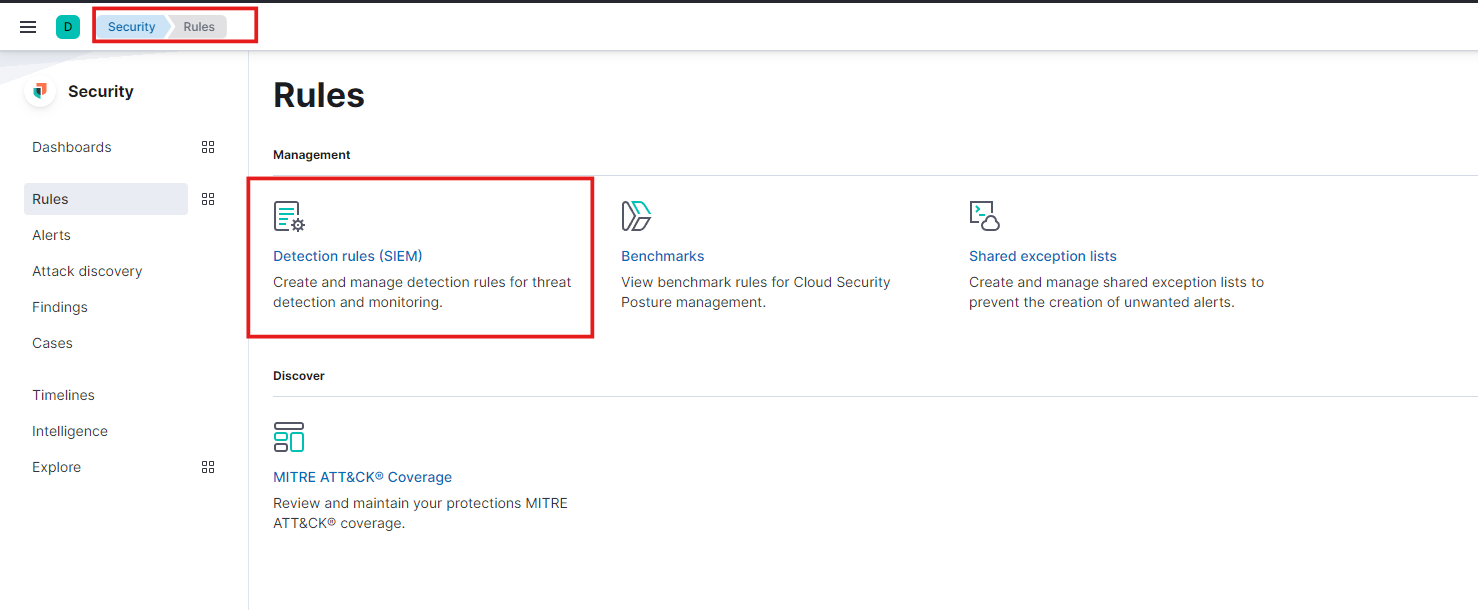
Task: Open the MITRE ATT&CK® Coverage link
Action: [x=363, y=477]
